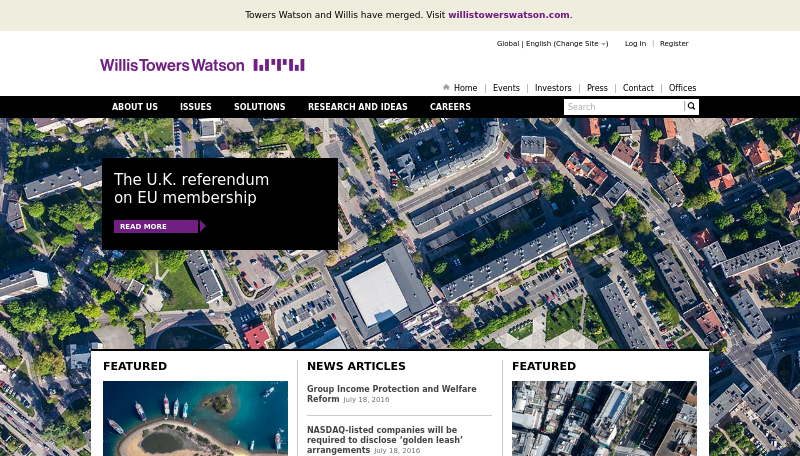This screenshot has width=800, height=456.
Task: Open the CAREERS menu
Action: click(450, 107)
